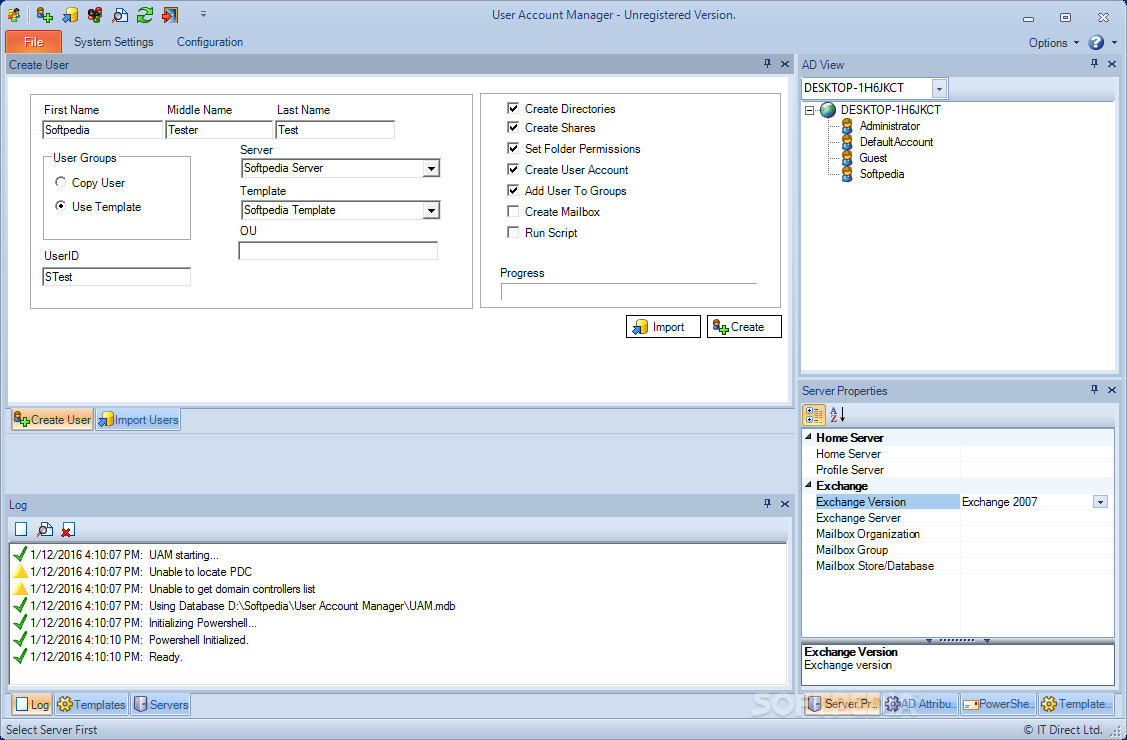Open the Server dropdown list
Screen dimensions: 1127x740
431,169
